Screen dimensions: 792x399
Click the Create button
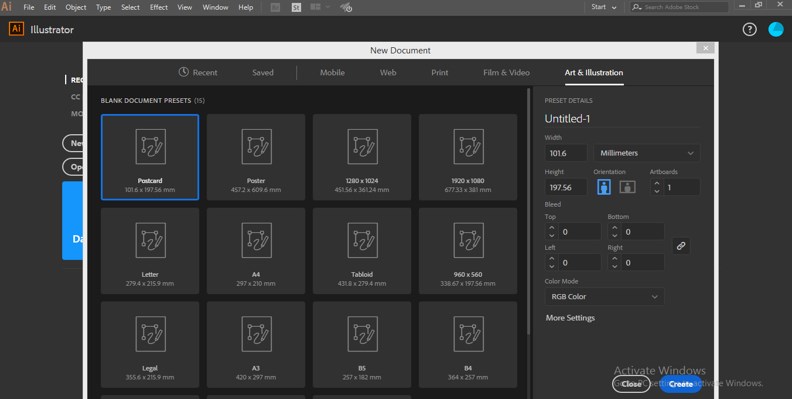click(681, 384)
